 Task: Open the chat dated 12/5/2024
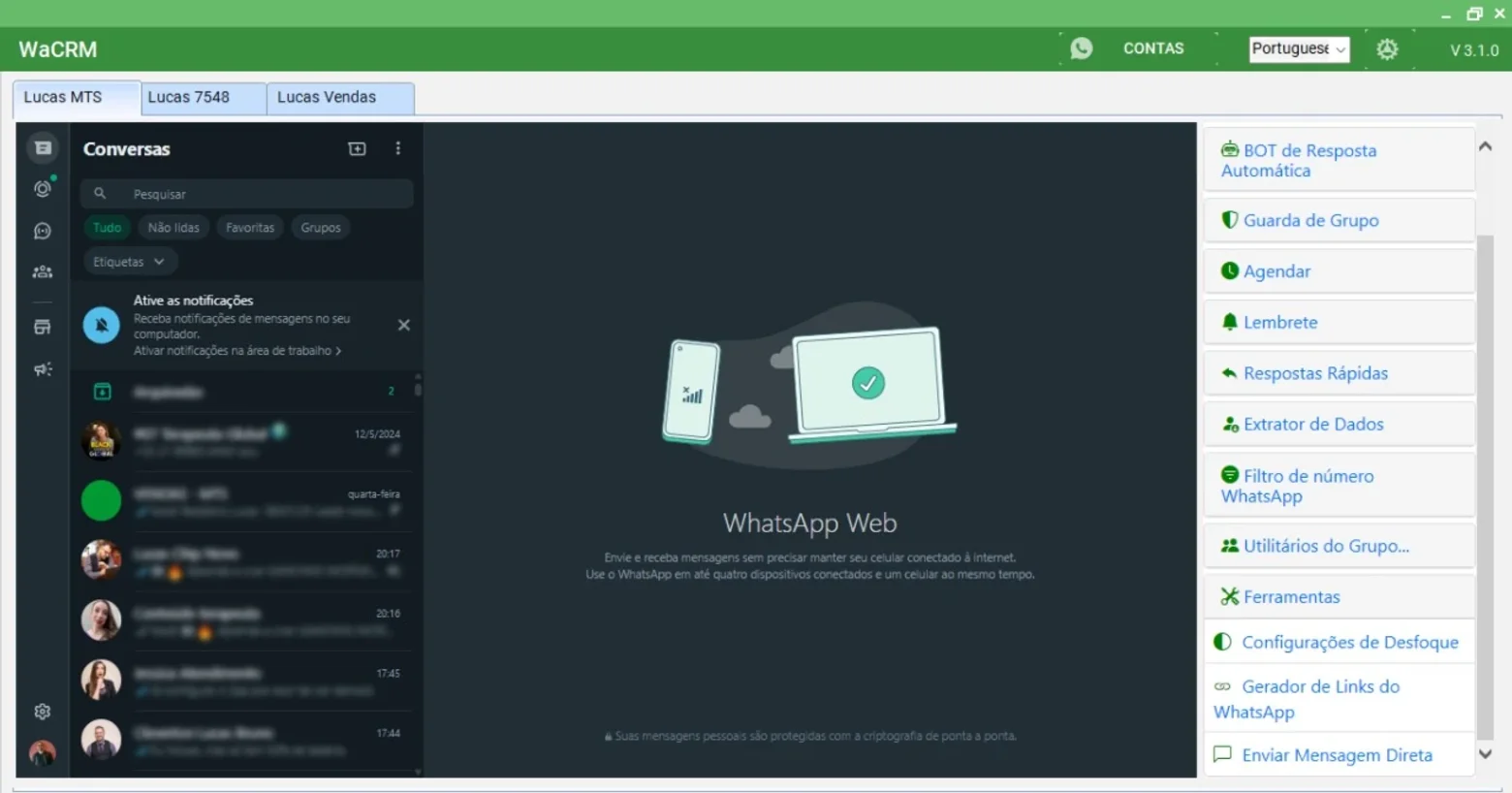(247, 441)
